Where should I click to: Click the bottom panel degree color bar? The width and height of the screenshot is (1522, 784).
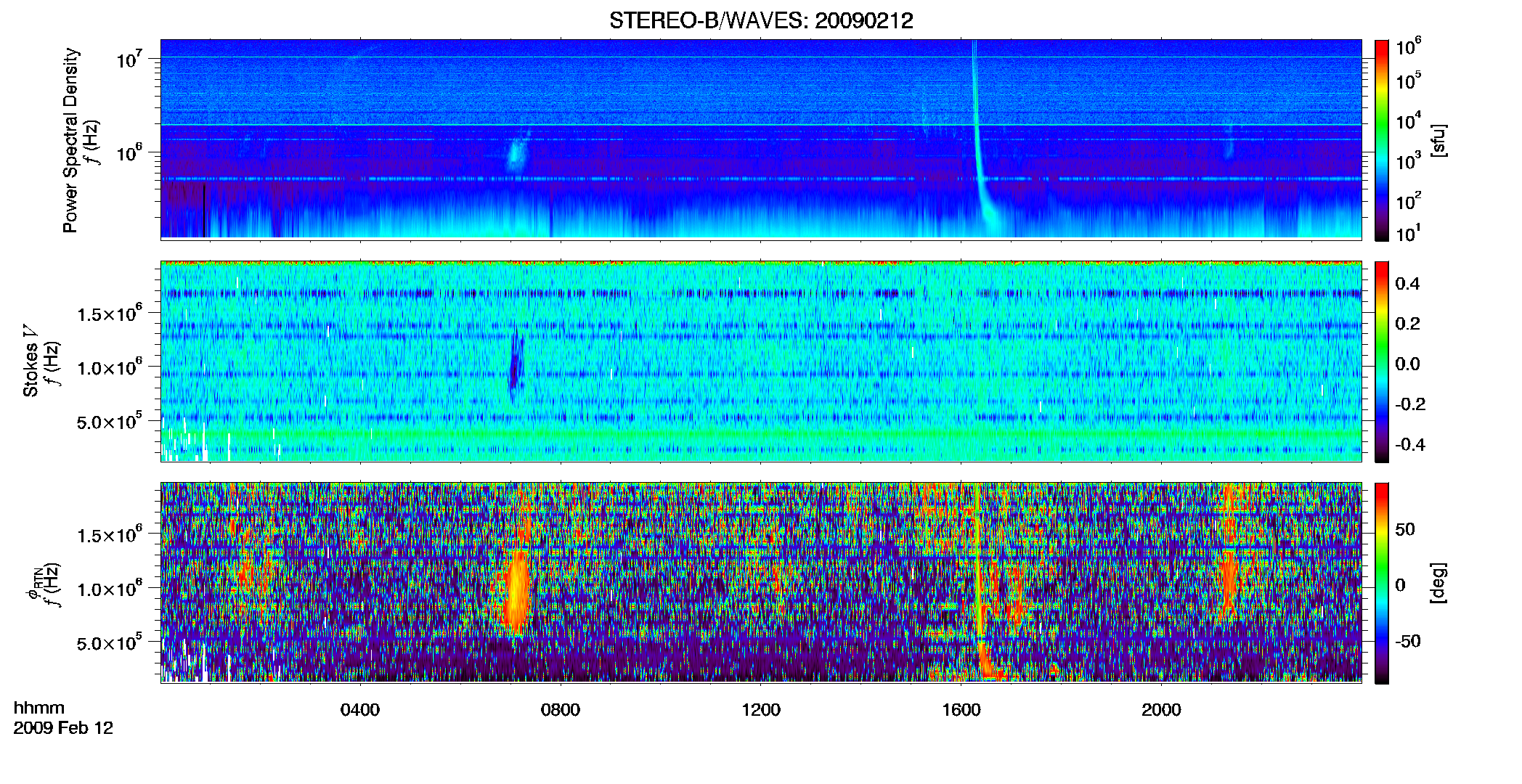click(x=1382, y=583)
